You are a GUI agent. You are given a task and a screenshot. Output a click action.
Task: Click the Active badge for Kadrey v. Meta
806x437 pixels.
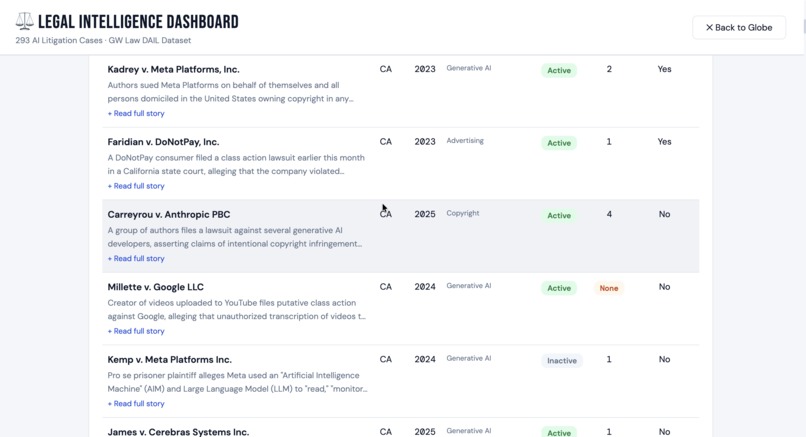point(559,70)
